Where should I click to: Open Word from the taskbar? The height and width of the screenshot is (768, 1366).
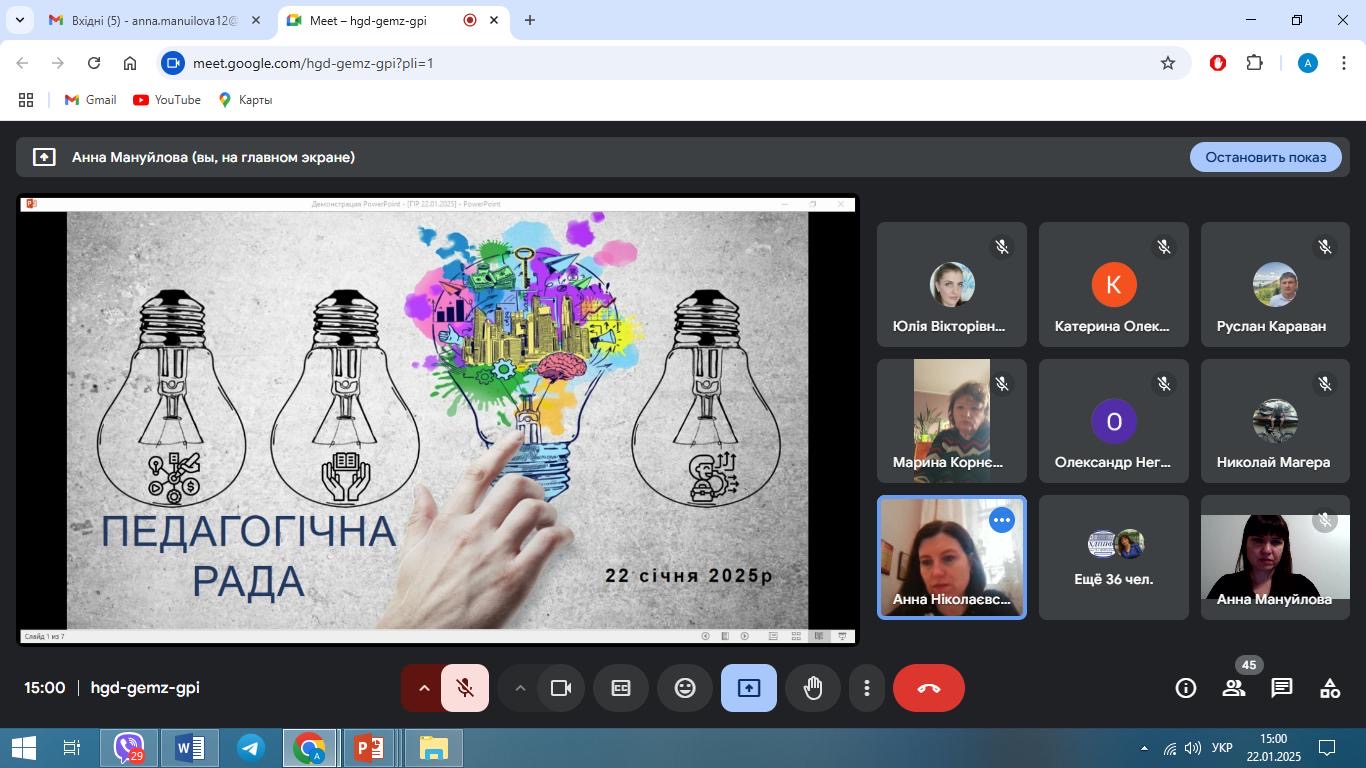click(190, 748)
